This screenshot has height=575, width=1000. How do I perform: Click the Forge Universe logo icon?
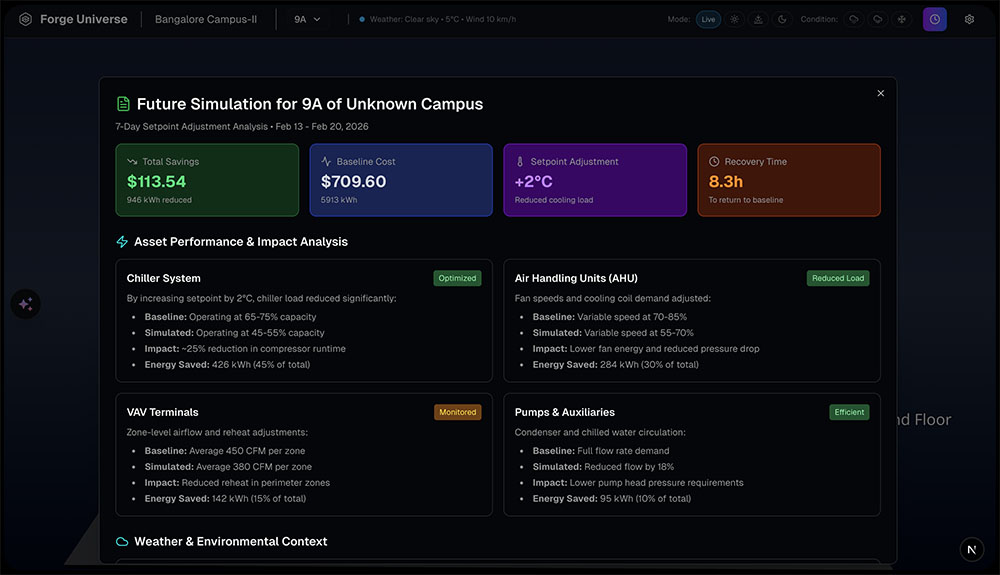pos(25,19)
